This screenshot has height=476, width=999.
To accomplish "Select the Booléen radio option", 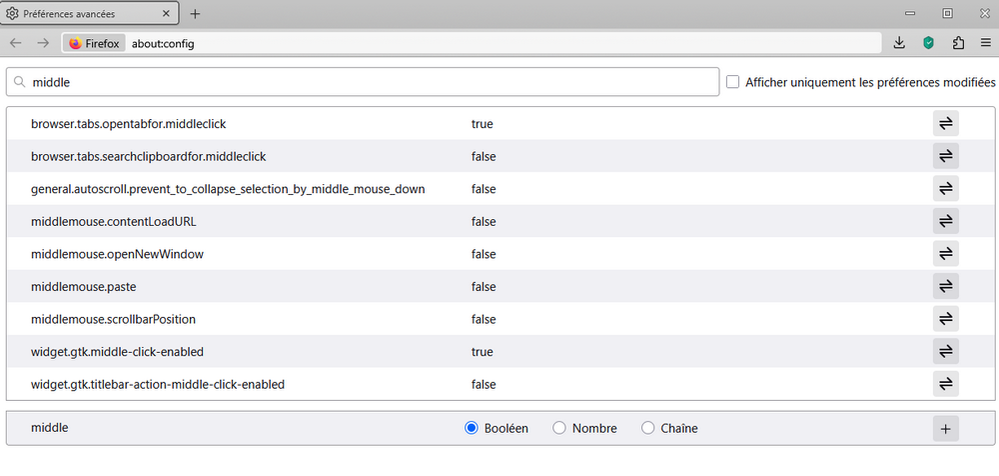I will (x=472, y=428).
